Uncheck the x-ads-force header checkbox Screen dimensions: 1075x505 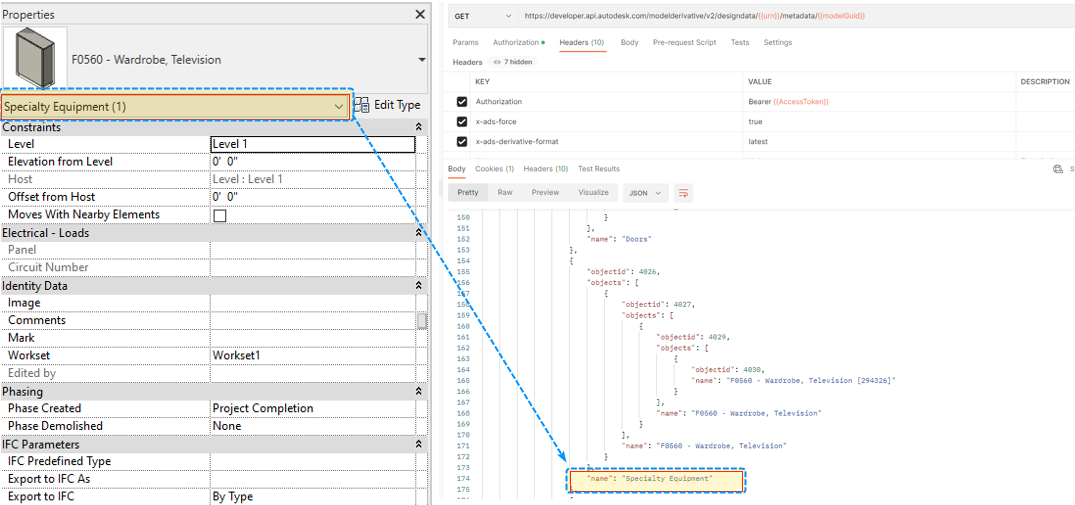pos(462,122)
